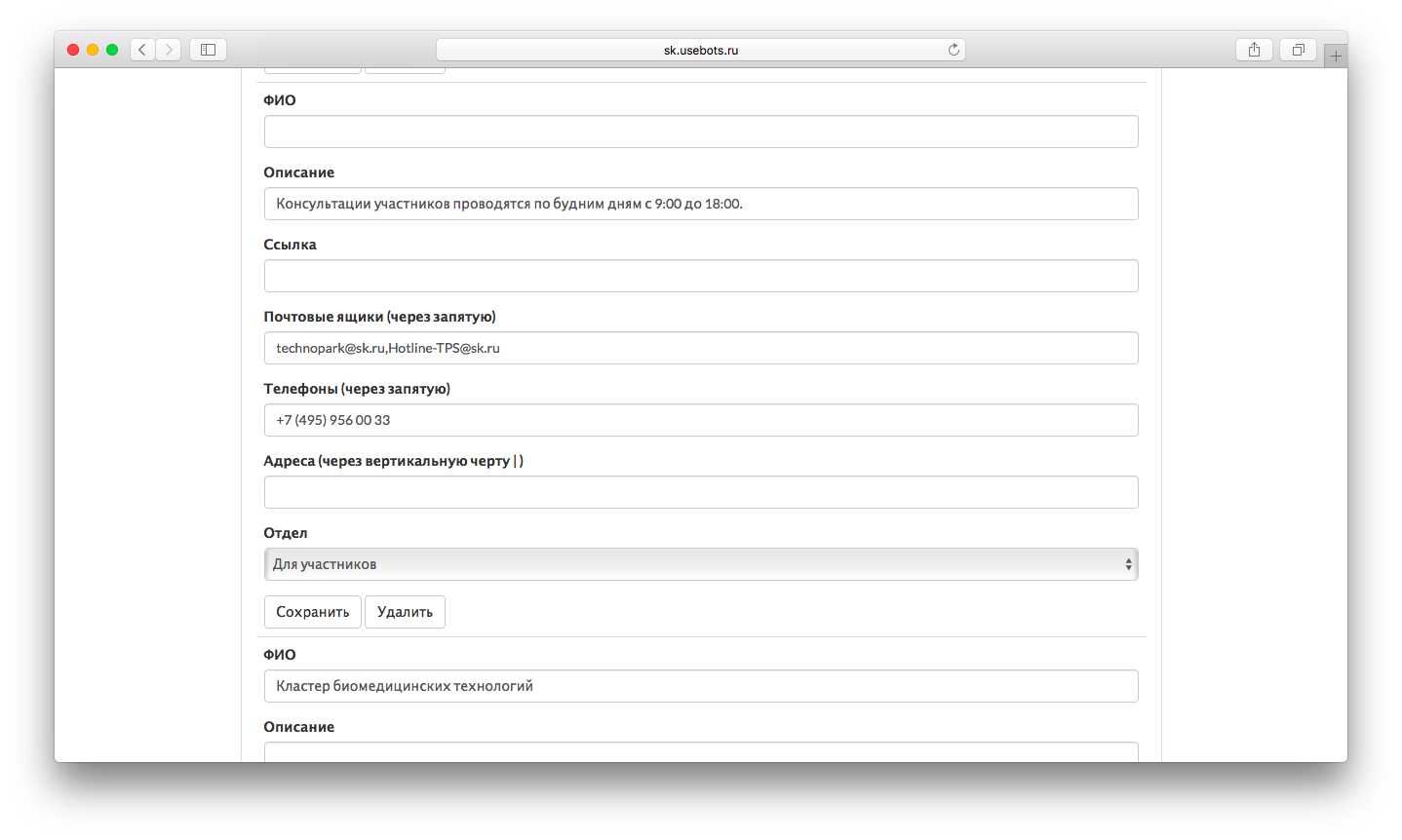The image size is (1402, 840).
Task: Open the Share menu icon
Action: click(1254, 50)
